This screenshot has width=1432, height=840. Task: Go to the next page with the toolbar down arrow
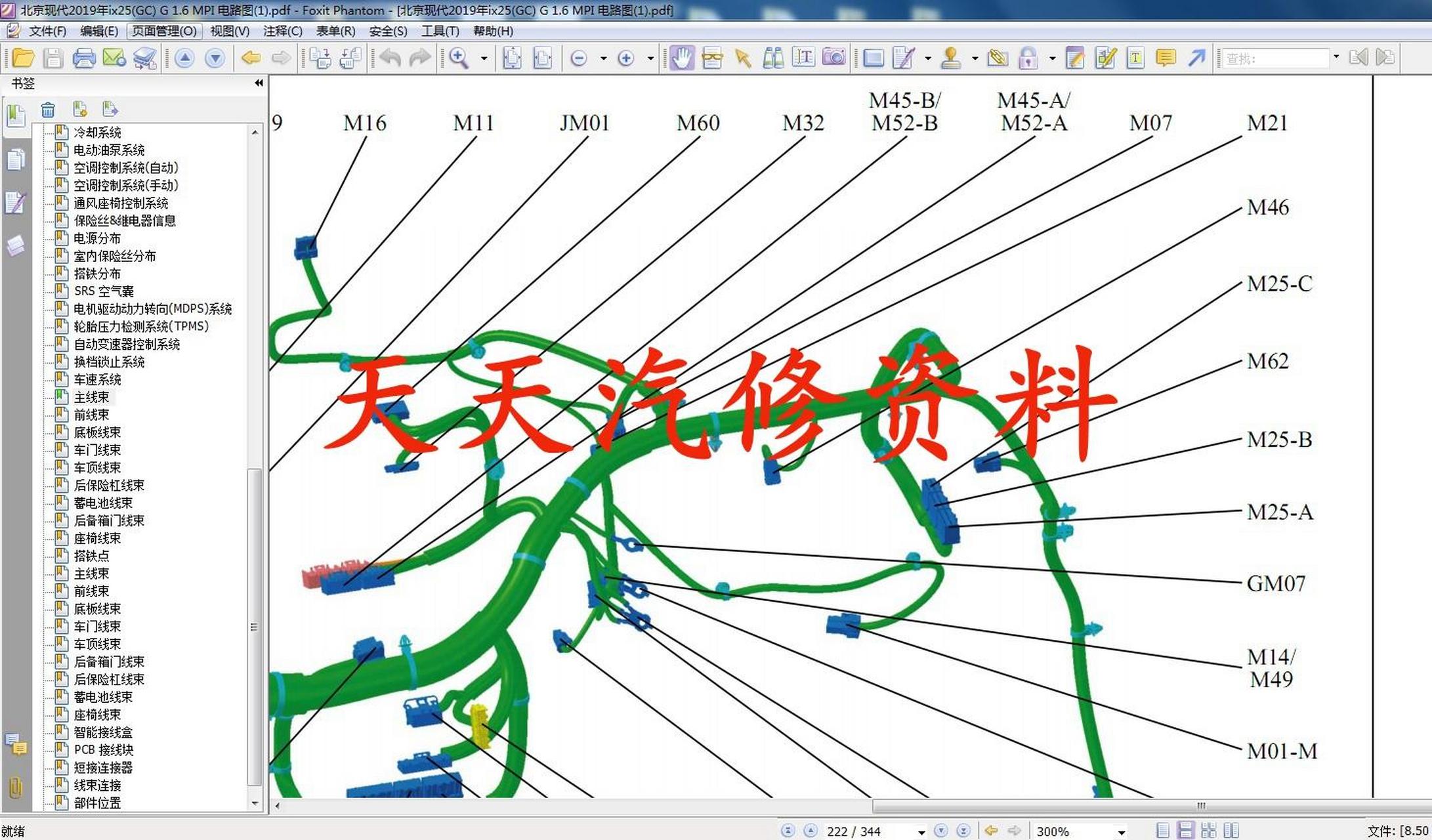click(215, 58)
